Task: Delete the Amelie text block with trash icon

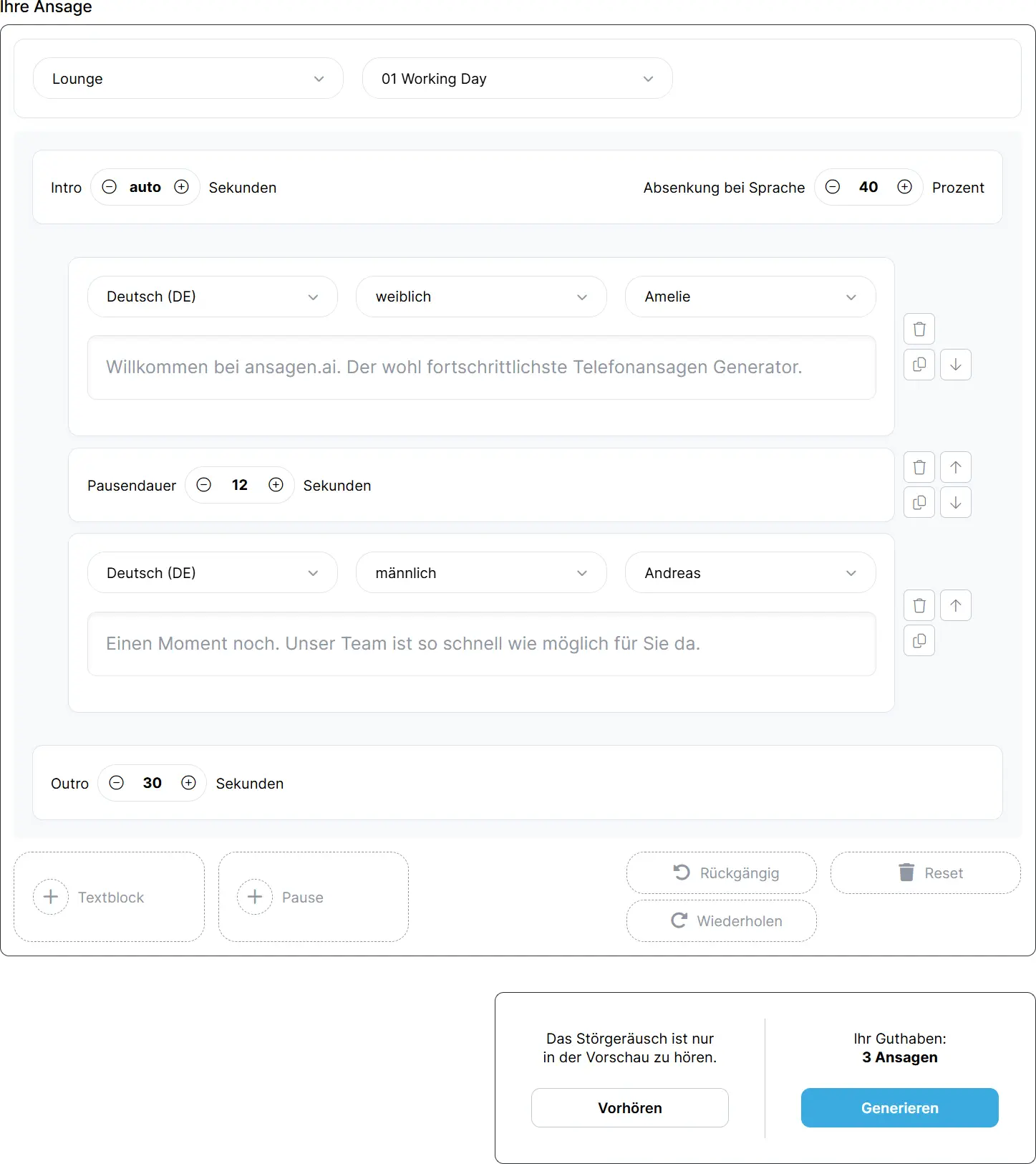Action: pos(919,329)
